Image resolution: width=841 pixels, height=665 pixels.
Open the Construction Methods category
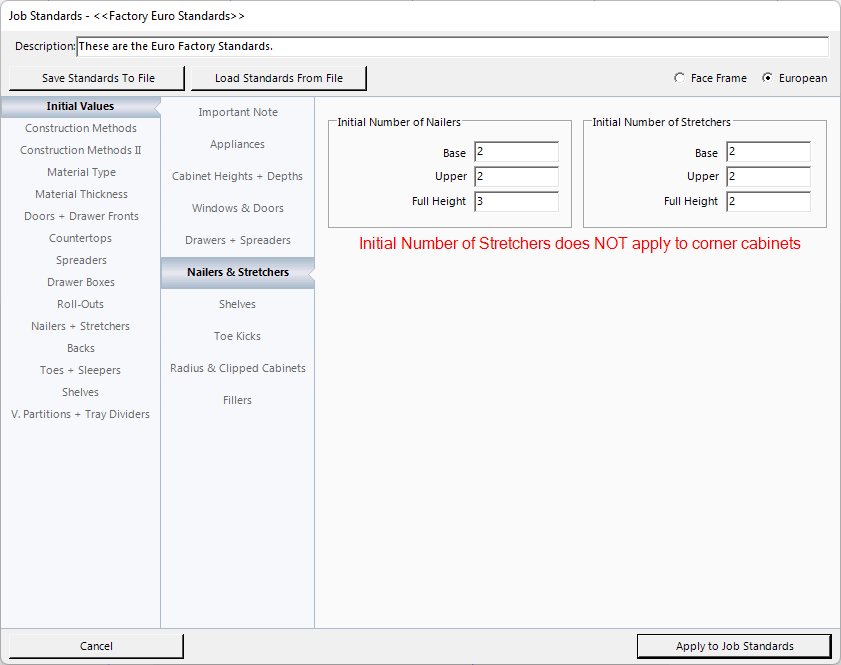pos(81,128)
